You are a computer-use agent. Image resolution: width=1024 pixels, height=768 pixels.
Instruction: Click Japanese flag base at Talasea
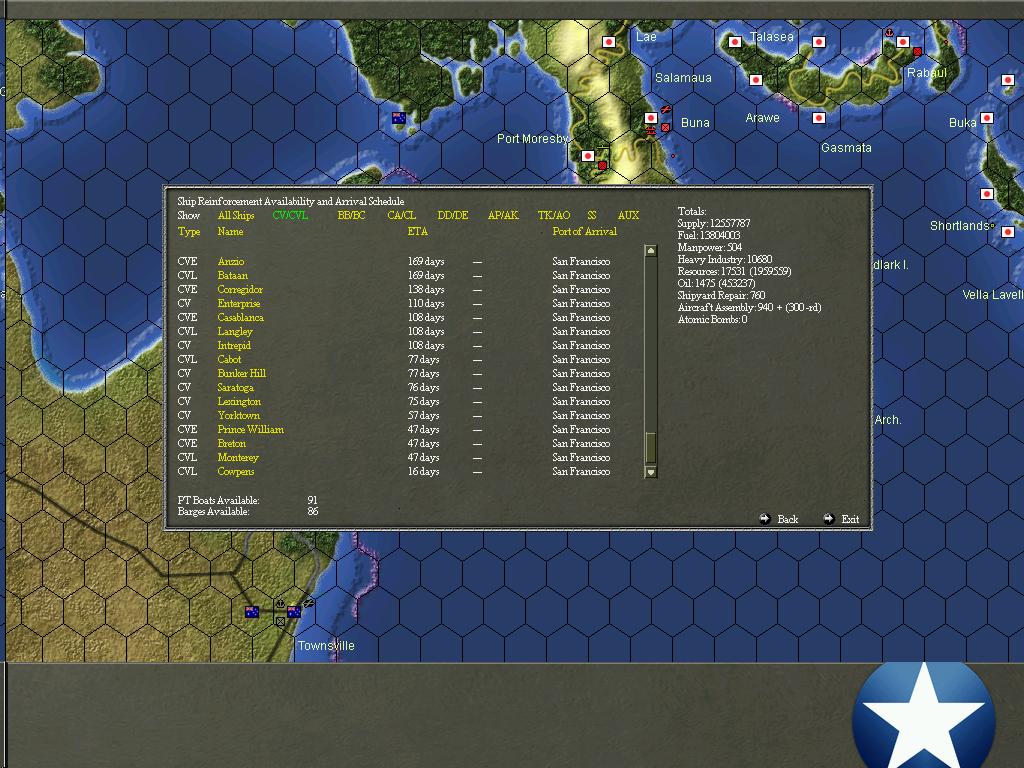(x=735, y=42)
